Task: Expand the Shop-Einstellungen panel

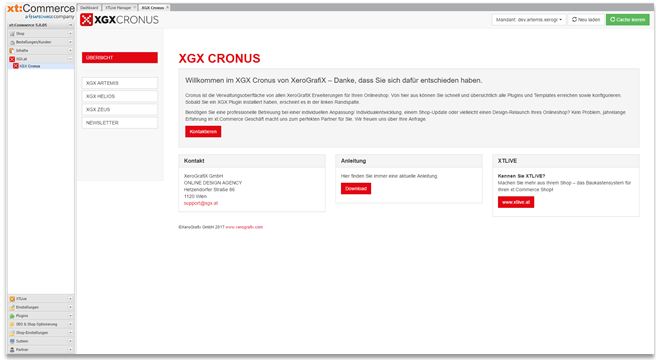Action: 70,332
